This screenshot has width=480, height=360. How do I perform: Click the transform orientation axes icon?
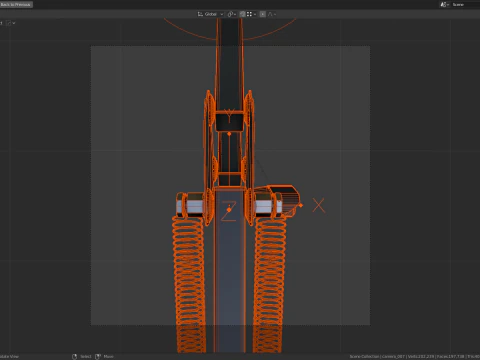click(200, 14)
